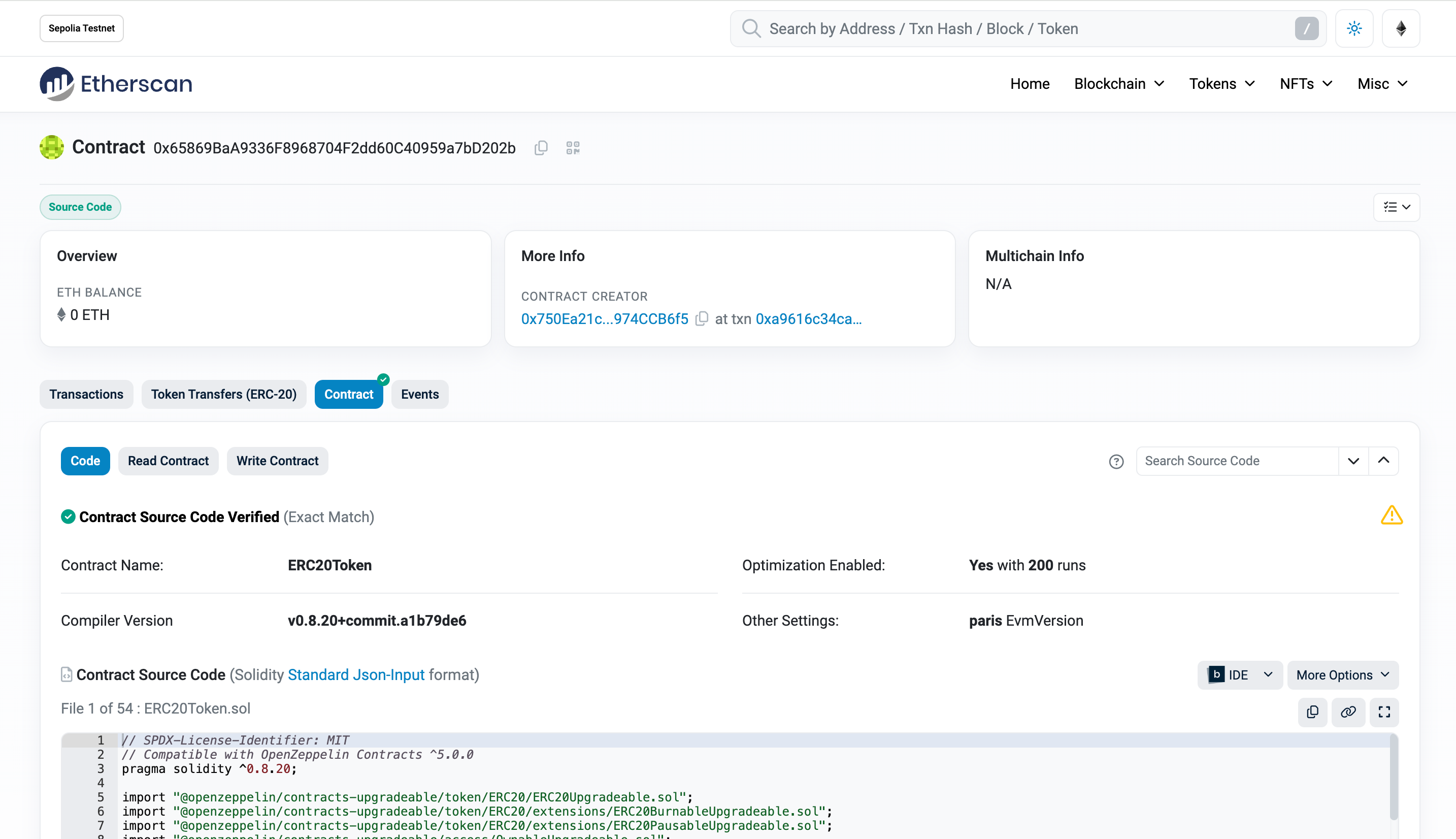1456x839 pixels.
Task: Open Ethereum network selector icon
Action: pyautogui.click(x=1401, y=28)
